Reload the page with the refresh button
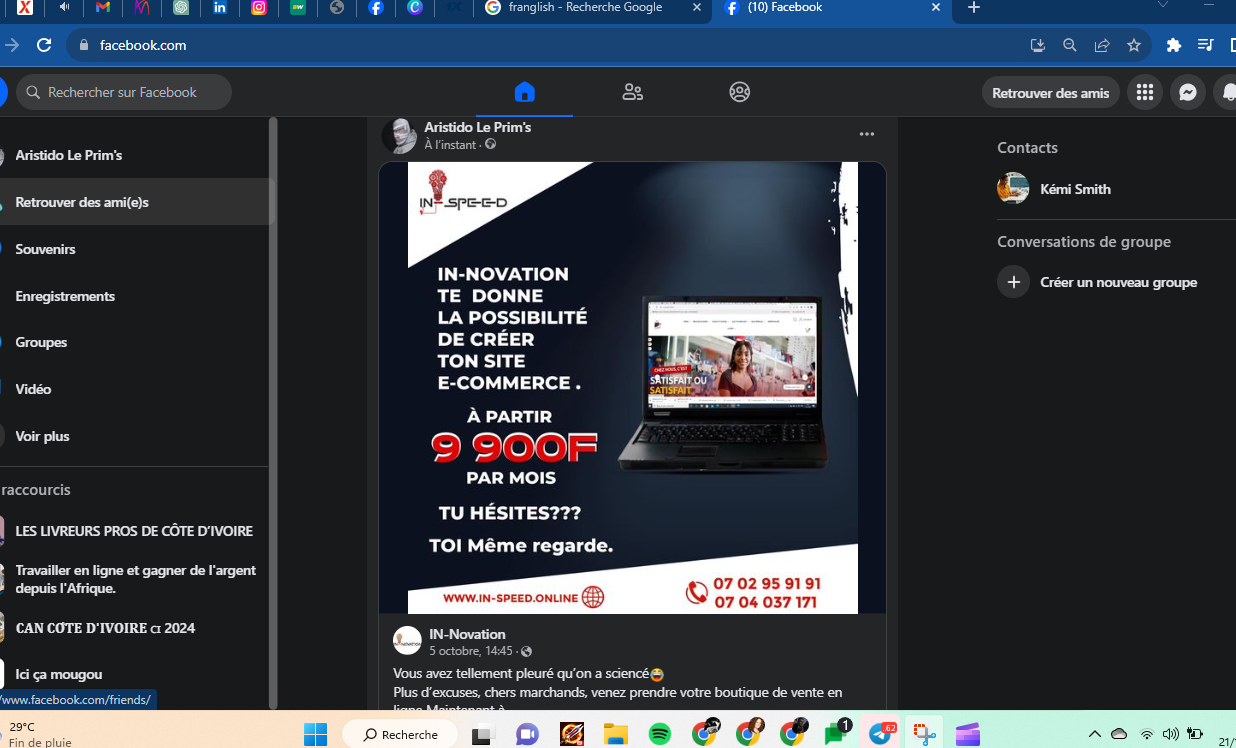This screenshot has width=1236, height=748. pyautogui.click(x=44, y=45)
